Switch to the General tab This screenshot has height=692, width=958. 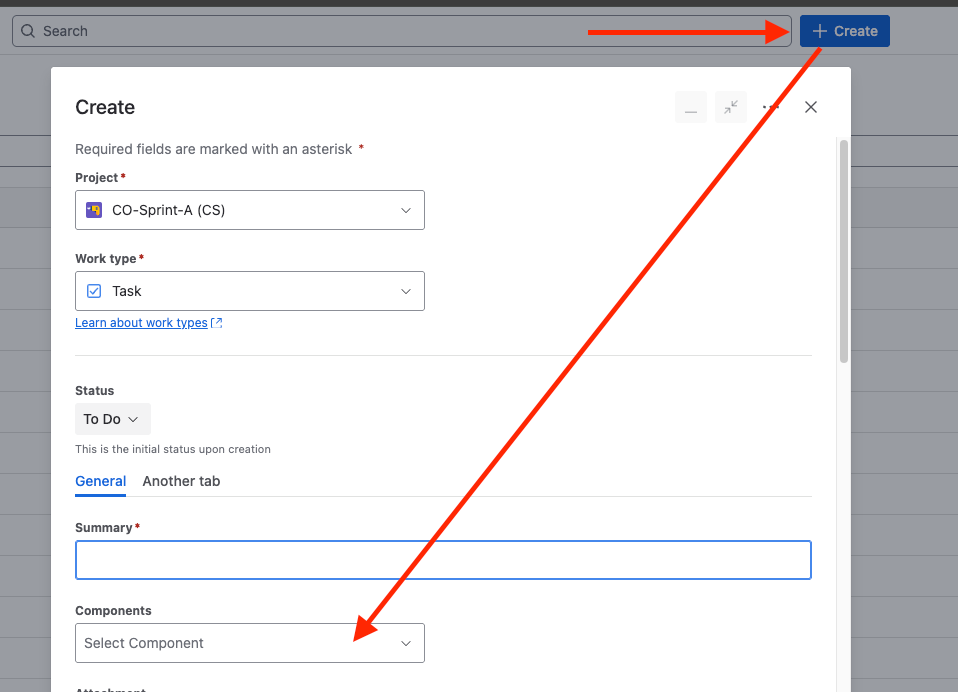point(101,481)
